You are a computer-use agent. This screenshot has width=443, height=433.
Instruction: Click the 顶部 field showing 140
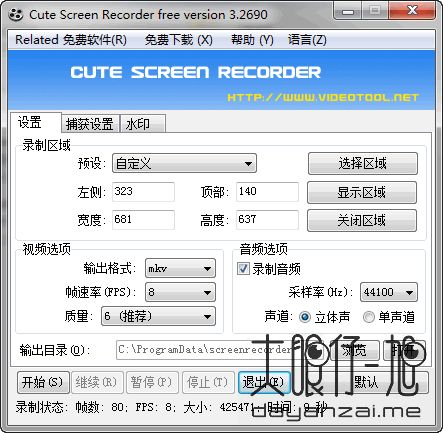tap(267, 192)
